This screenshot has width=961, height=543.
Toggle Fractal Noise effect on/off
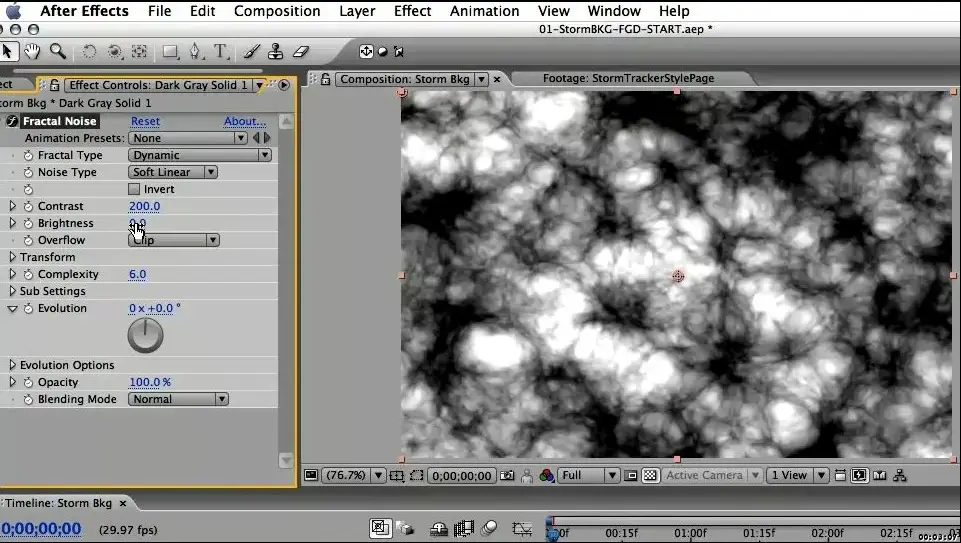(x=12, y=121)
